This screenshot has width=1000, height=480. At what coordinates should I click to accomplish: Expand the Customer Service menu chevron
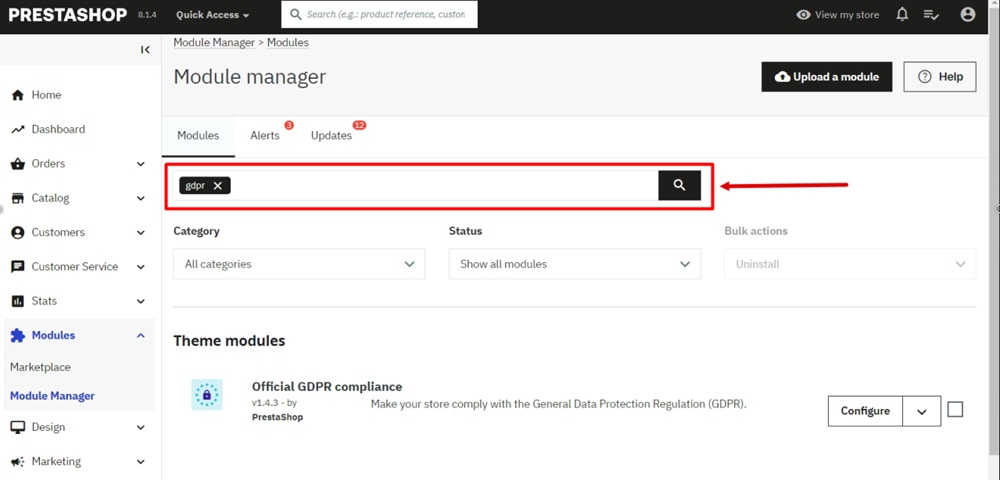141,267
